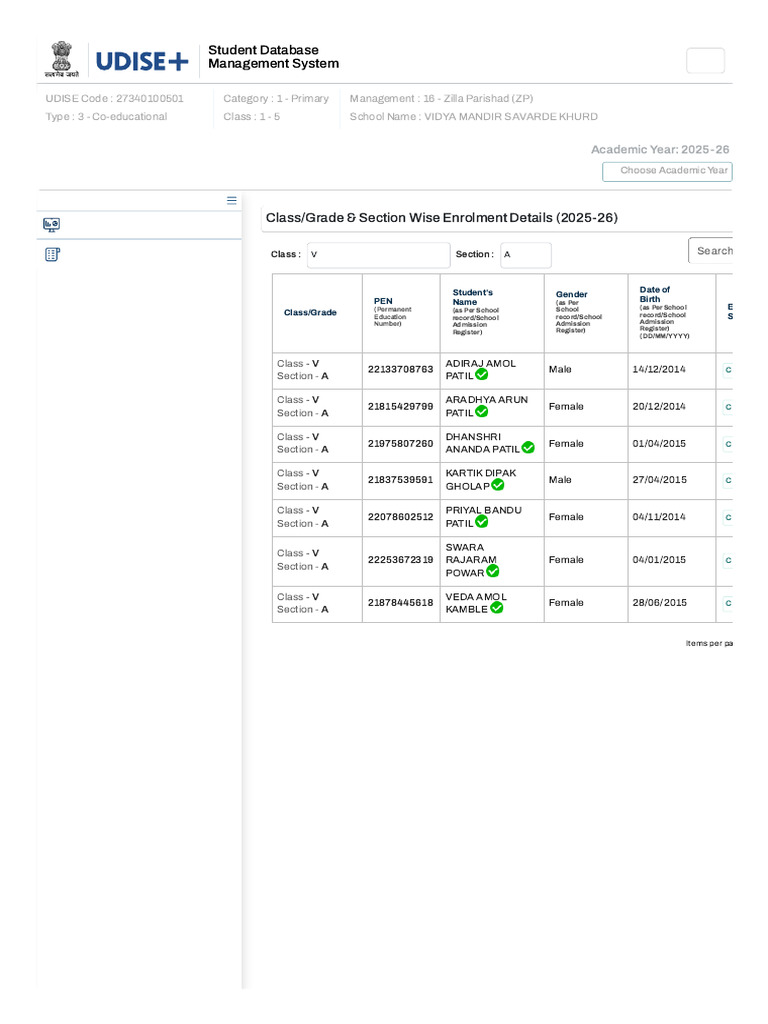
Task: Click the Student's Name column header
Action: pyautogui.click(x=475, y=312)
